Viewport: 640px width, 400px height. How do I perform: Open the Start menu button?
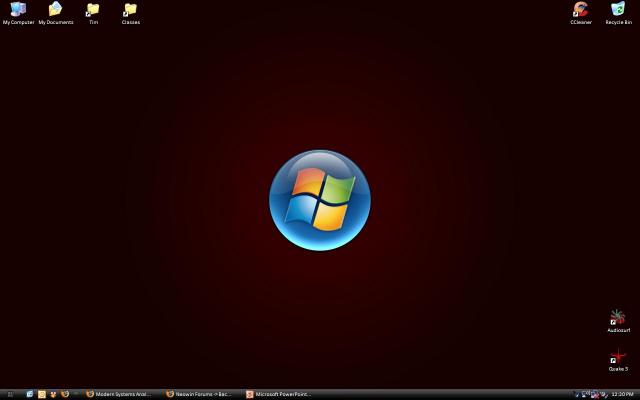click(11, 394)
